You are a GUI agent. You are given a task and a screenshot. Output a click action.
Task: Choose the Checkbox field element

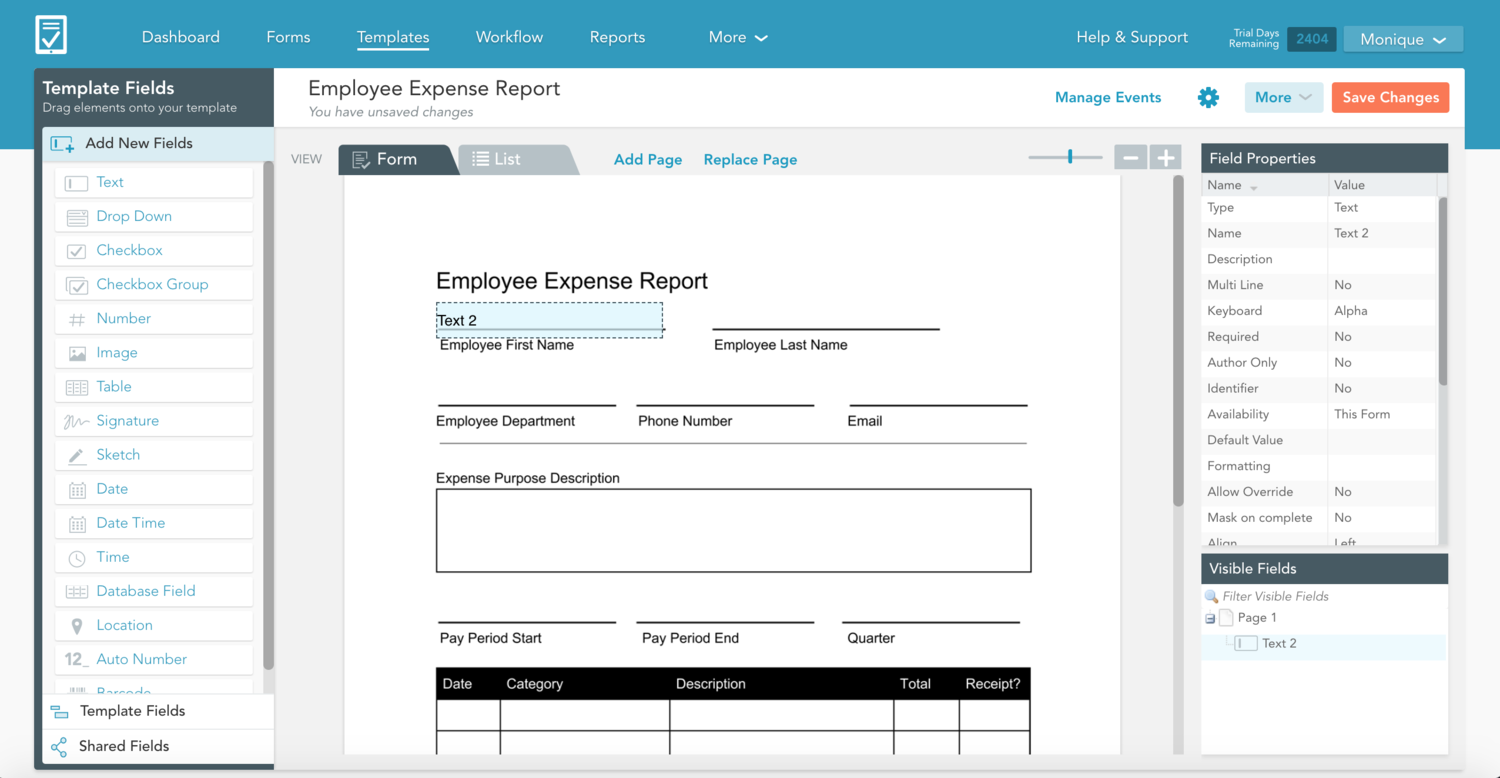point(154,250)
